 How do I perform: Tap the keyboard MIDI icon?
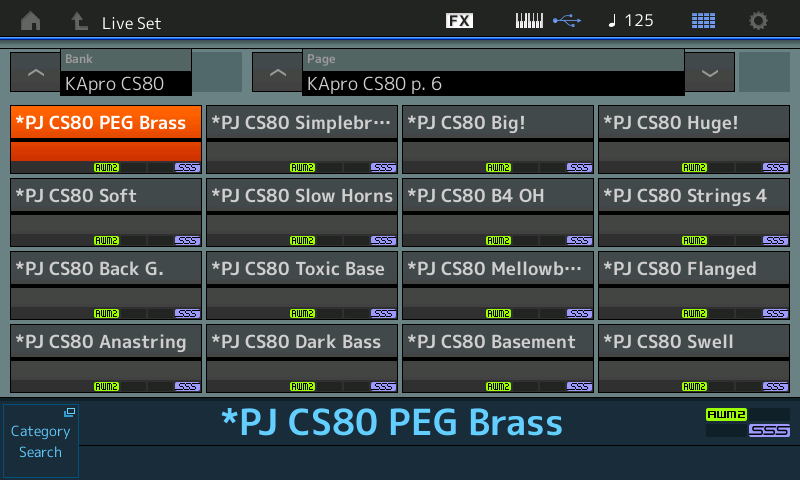529,21
